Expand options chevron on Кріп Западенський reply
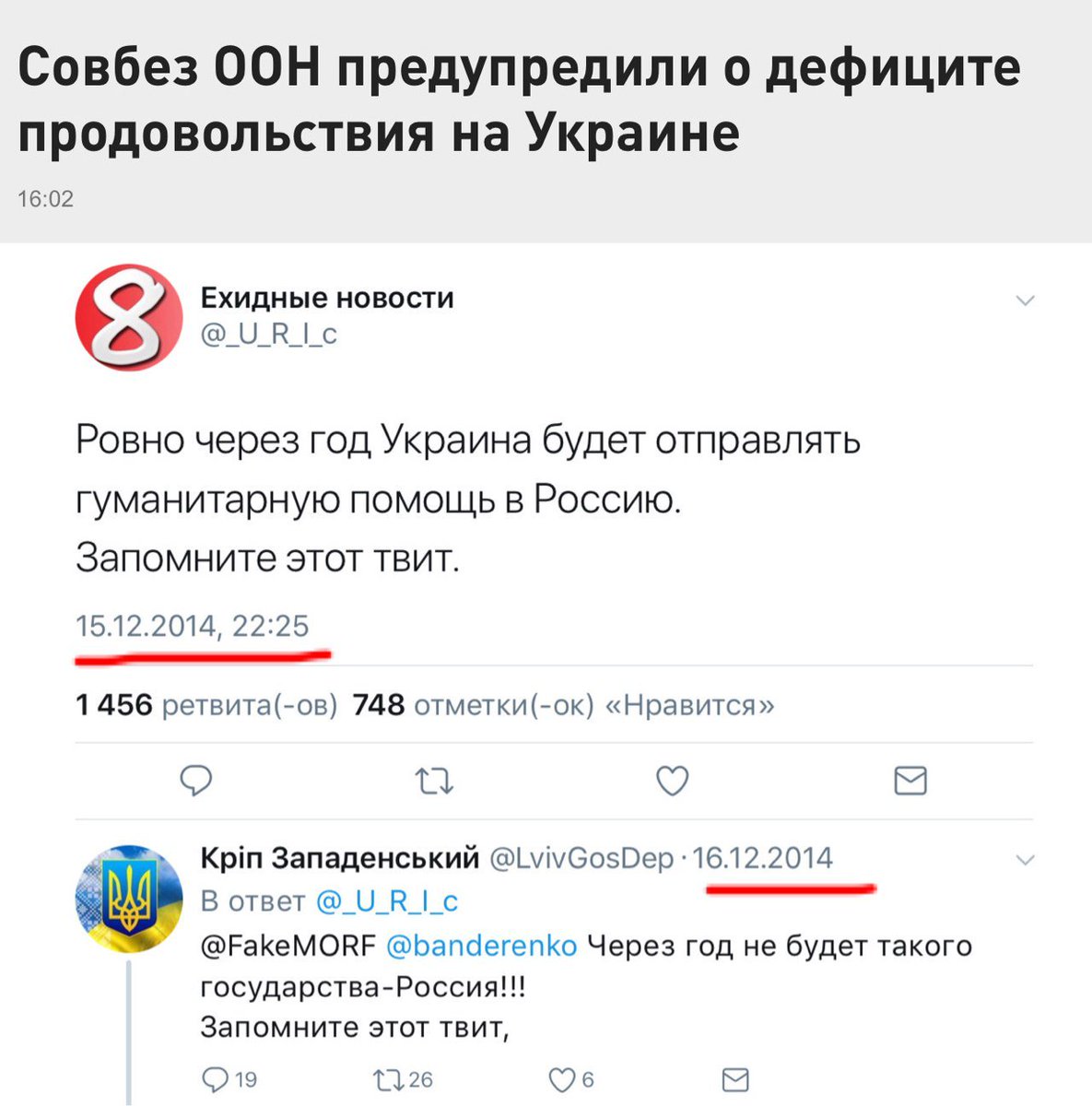The image size is (1092, 1106). pyautogui.click(x=1025, y=860)
